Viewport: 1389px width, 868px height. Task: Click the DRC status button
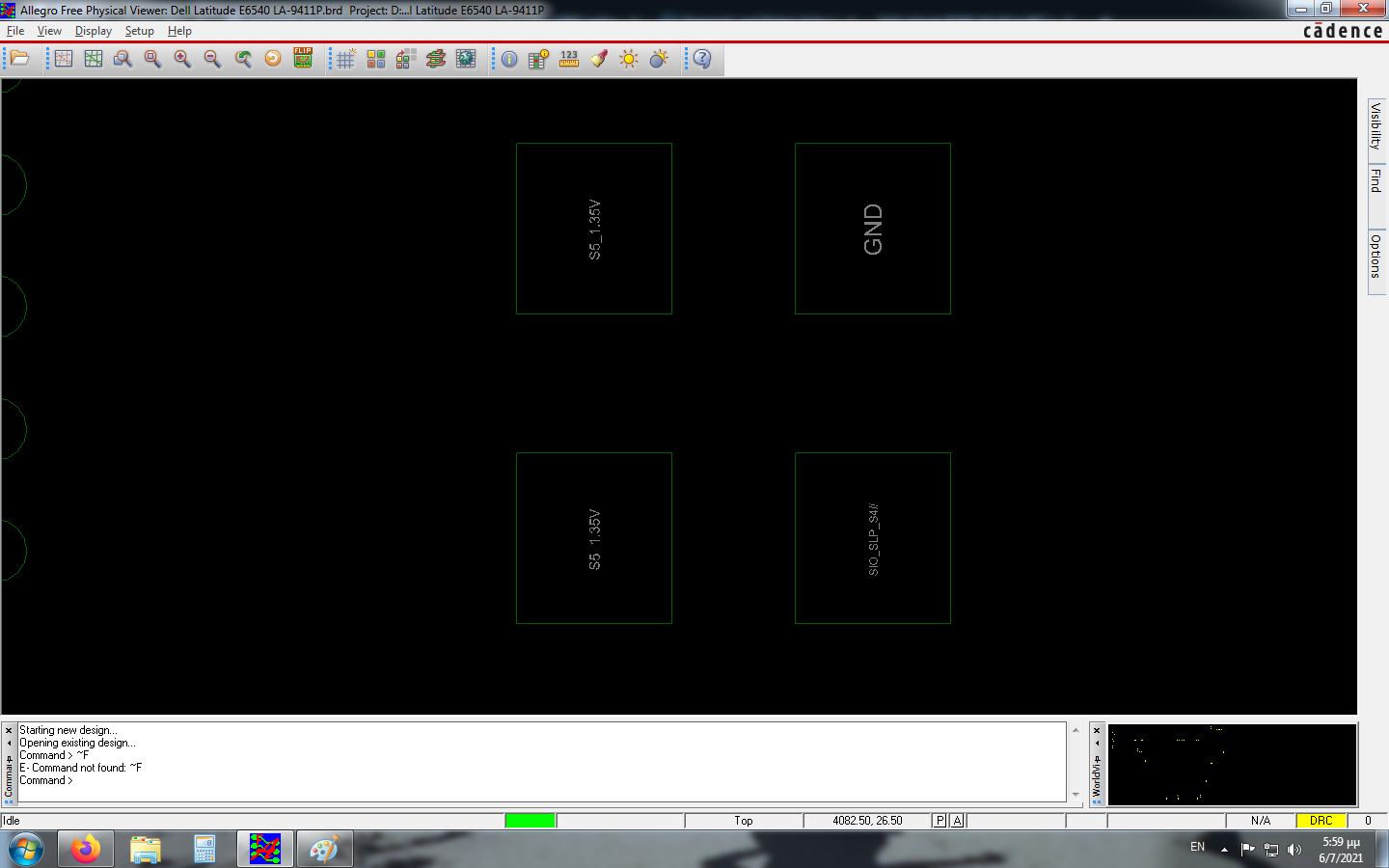click(x=1321, y=821)
